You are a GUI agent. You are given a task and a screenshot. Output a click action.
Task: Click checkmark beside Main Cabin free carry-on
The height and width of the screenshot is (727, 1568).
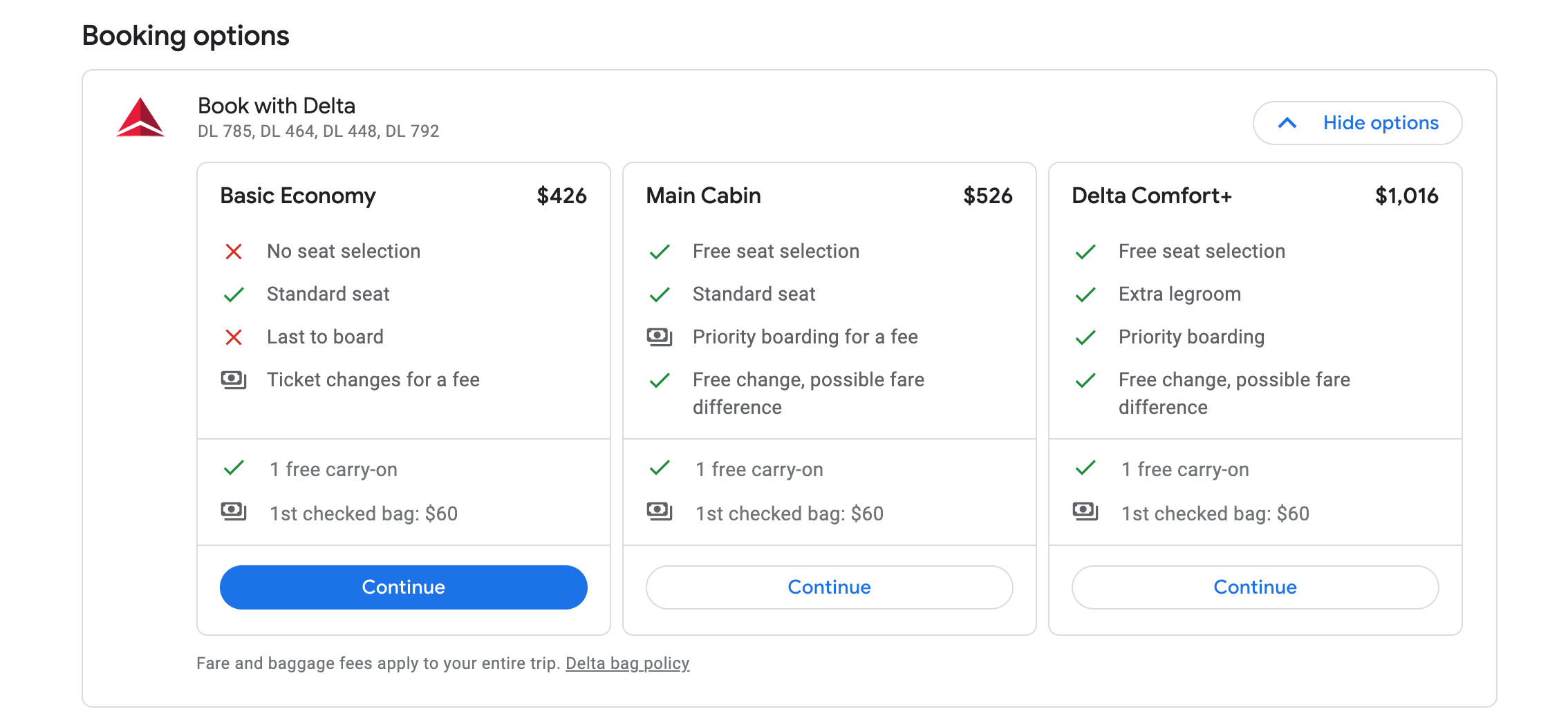point(660,469)
